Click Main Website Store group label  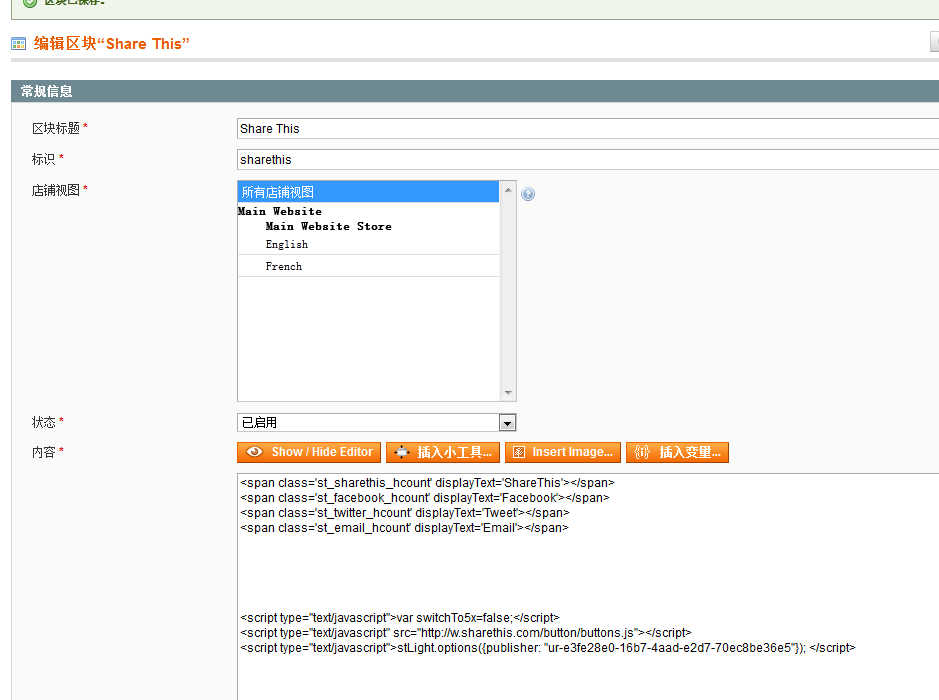(328, 226)
